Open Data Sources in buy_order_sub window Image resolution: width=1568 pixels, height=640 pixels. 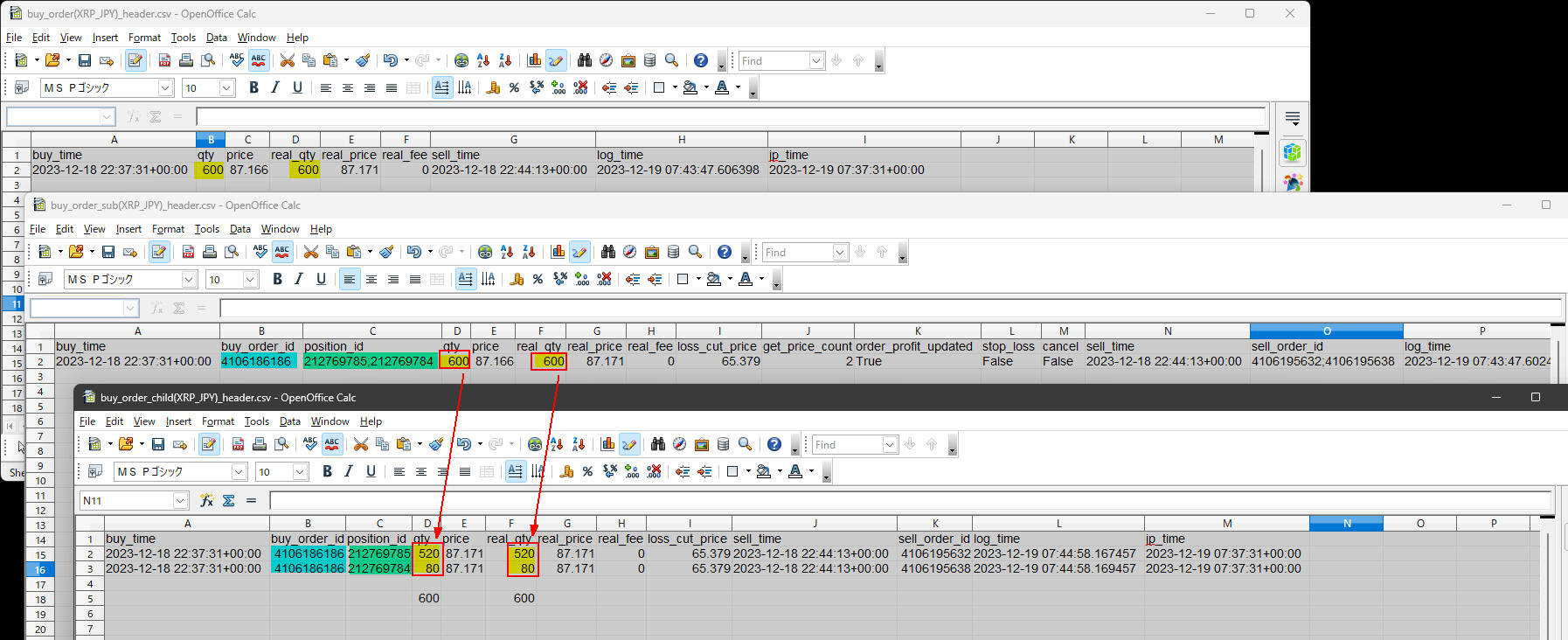(x=674, y=252)
